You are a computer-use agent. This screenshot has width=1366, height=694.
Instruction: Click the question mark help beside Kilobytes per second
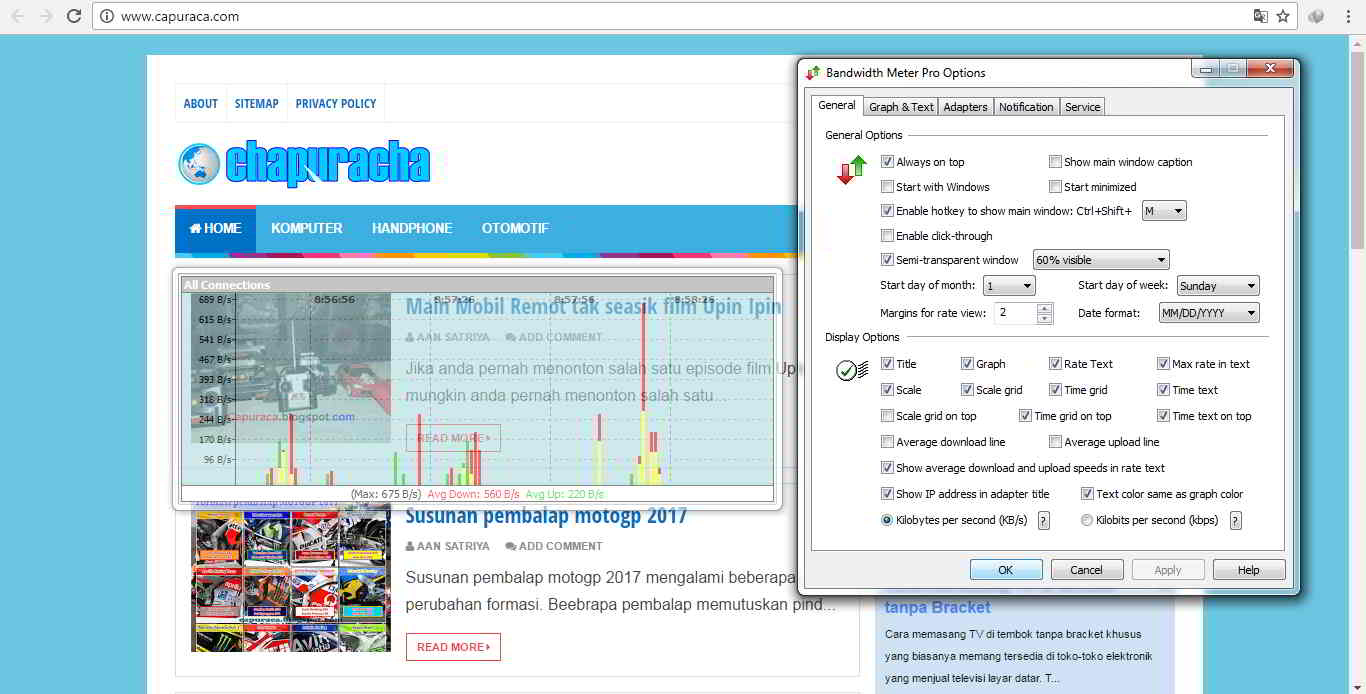coord(1044,520)
